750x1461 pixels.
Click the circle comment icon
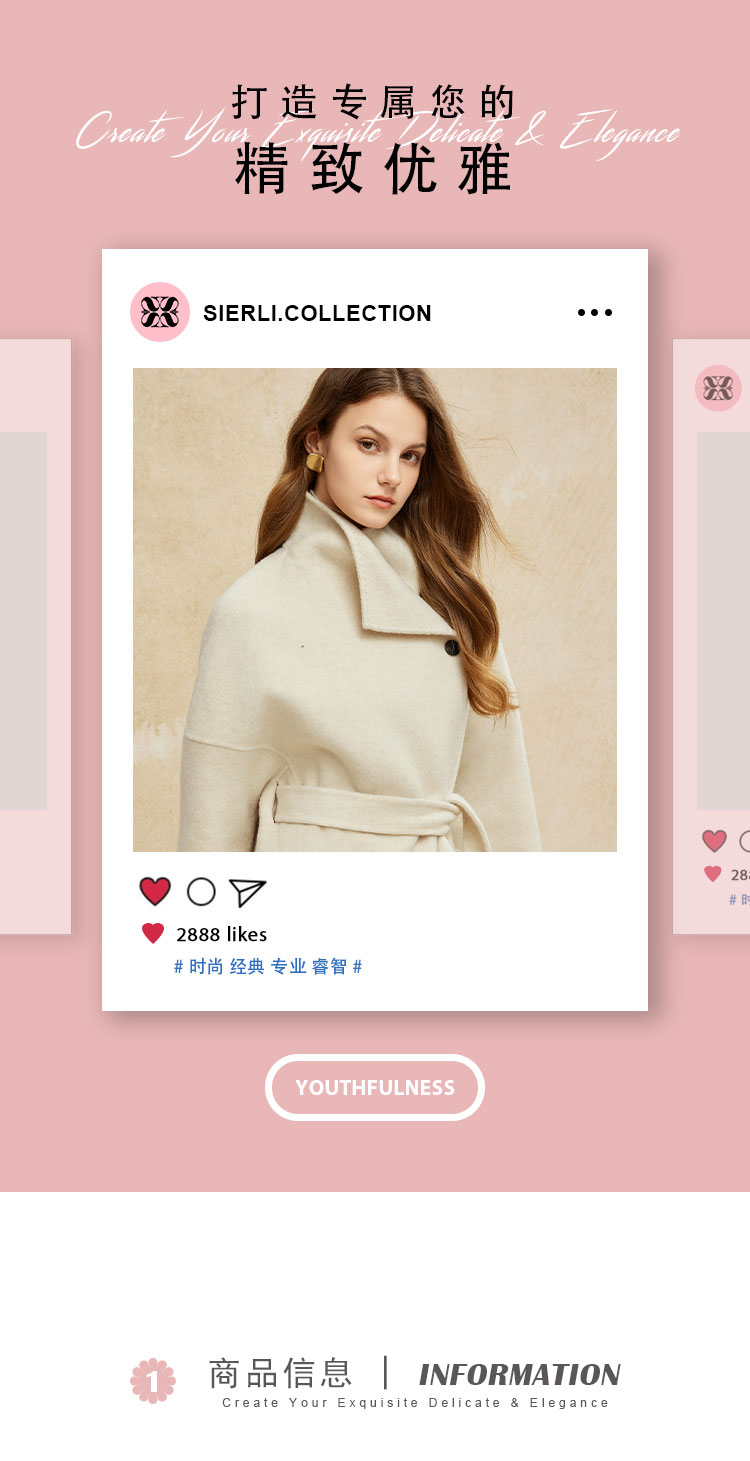pyautogui.click(x=201, y=891)
